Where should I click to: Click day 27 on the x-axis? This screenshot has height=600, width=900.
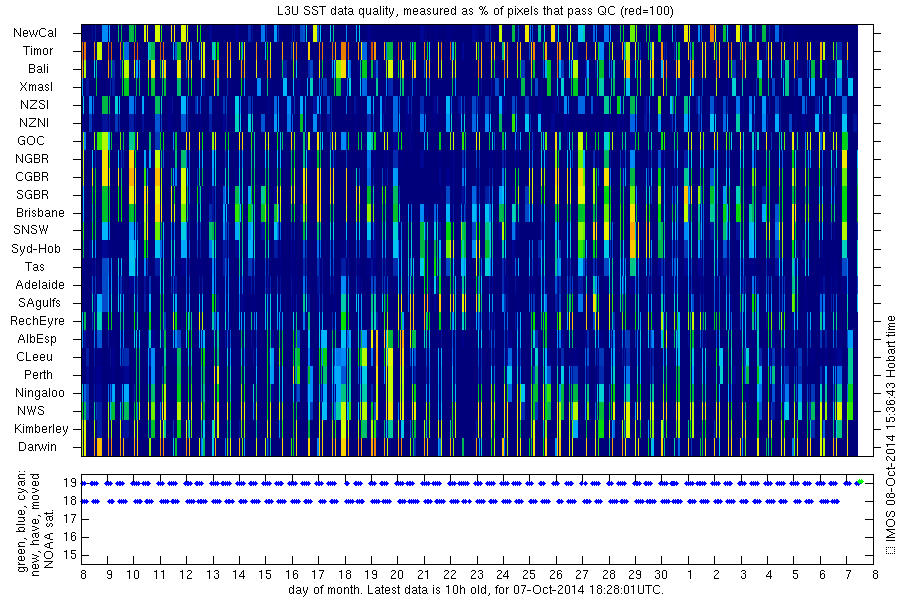[582, 575]
